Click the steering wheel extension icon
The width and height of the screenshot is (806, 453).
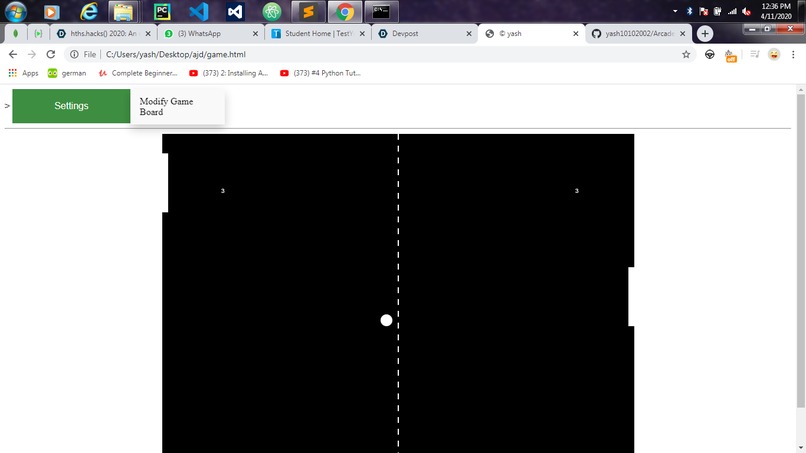(x=709, y=54)
